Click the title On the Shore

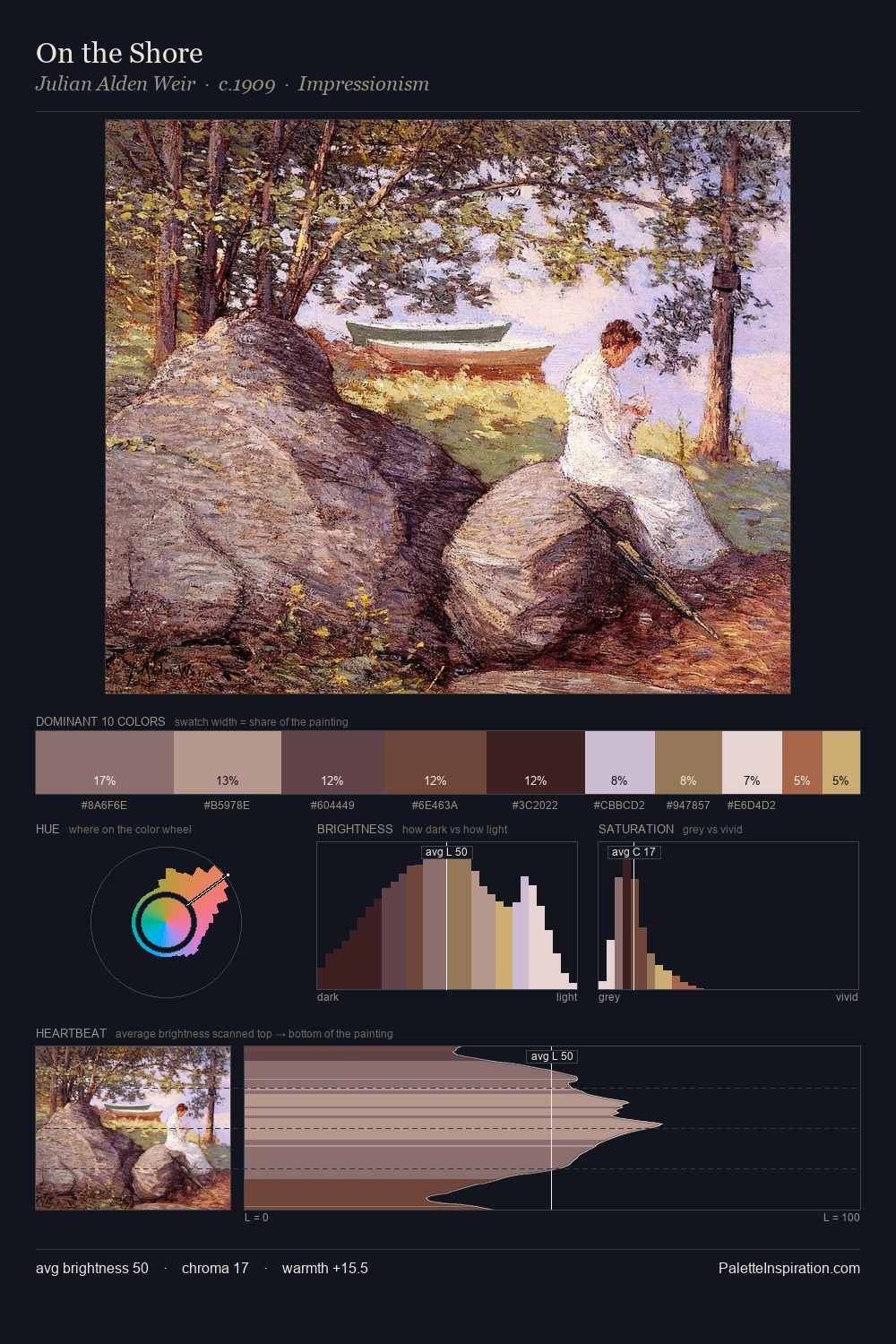point(119,53)
